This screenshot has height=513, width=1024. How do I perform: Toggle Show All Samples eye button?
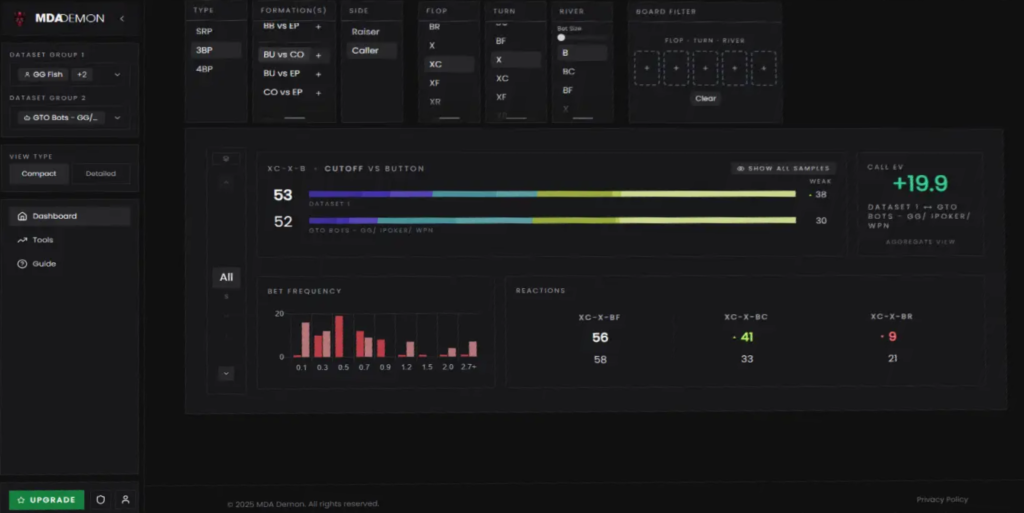783,168
